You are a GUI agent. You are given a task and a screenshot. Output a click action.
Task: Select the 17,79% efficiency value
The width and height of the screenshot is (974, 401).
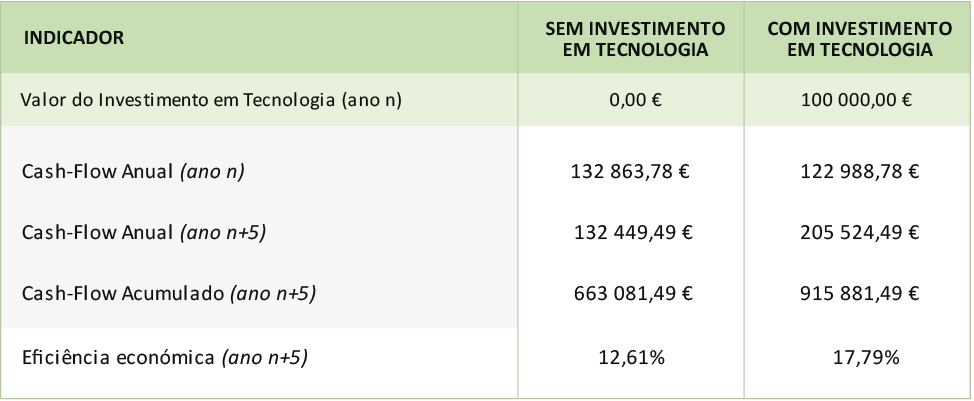tap(866, 358)
